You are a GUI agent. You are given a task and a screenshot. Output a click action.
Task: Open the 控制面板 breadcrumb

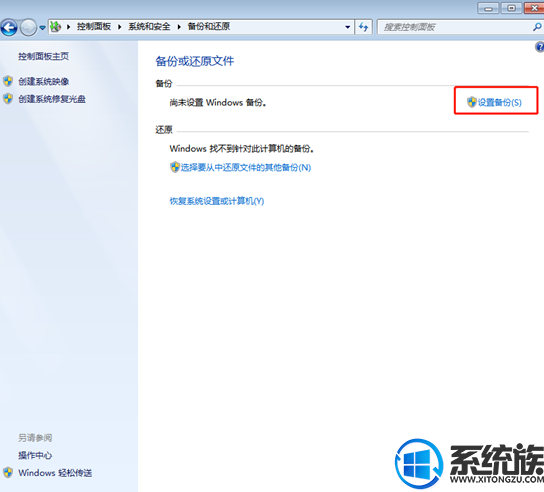click(94, 26)
